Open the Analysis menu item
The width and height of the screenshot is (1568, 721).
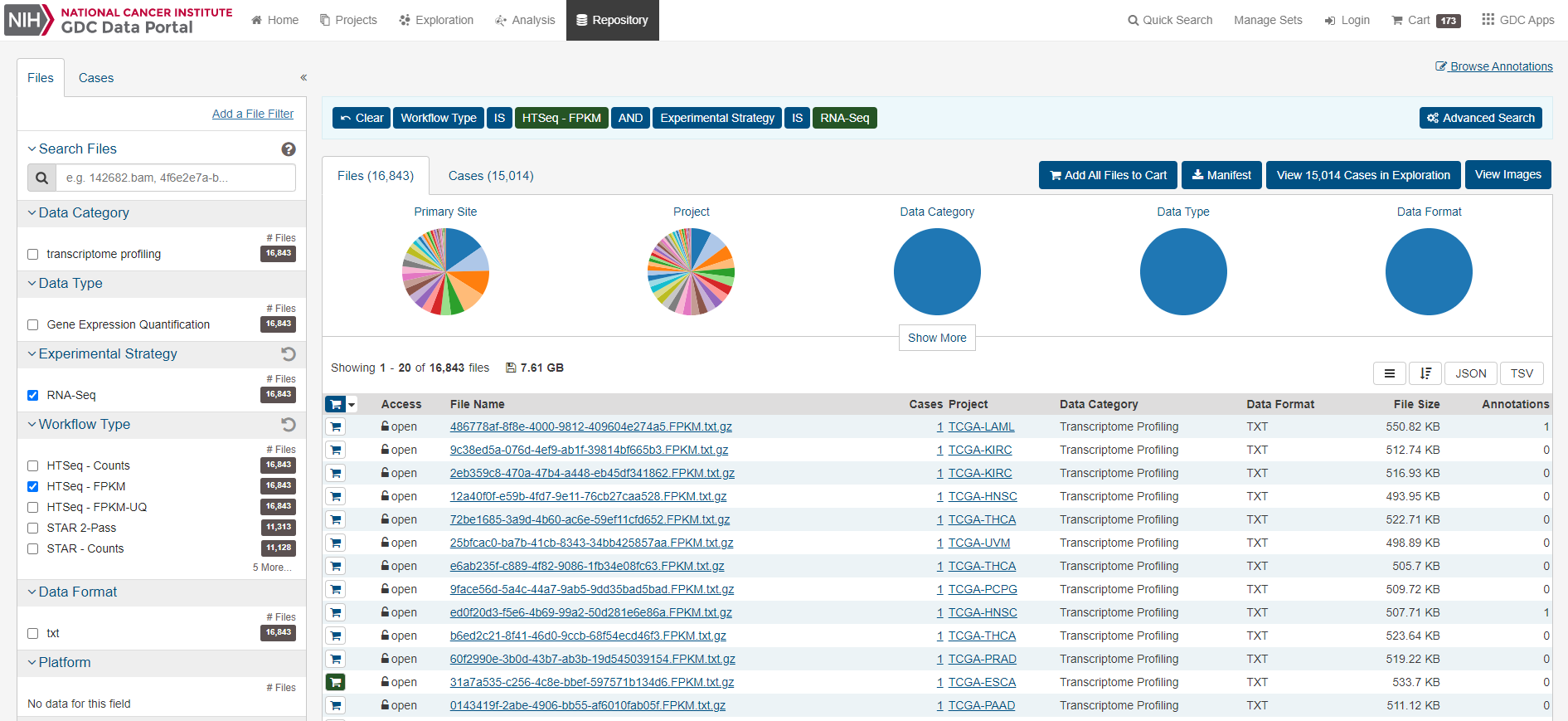[525, 20]
